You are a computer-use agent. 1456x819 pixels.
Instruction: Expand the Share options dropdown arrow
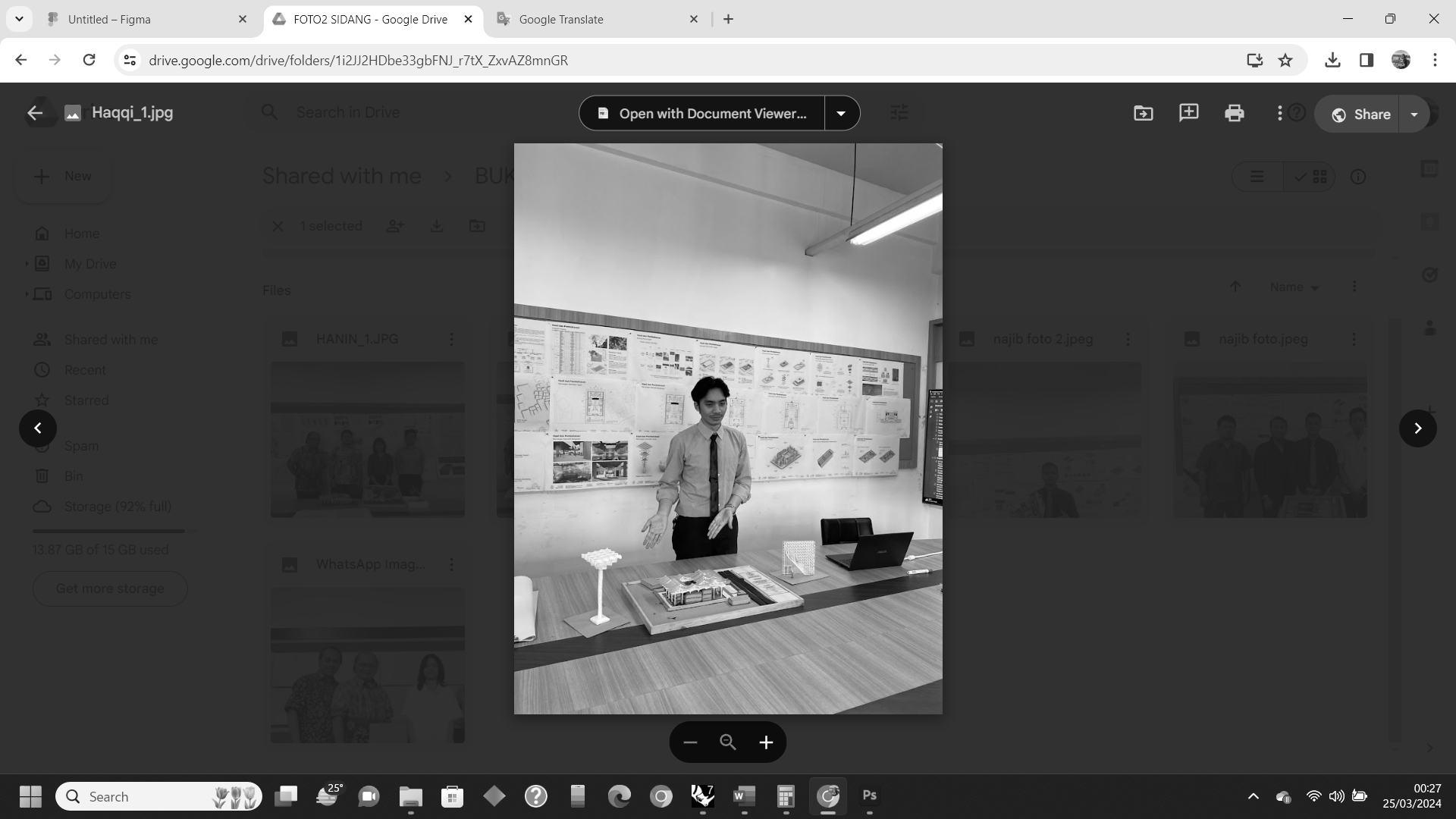(1414, 115)
